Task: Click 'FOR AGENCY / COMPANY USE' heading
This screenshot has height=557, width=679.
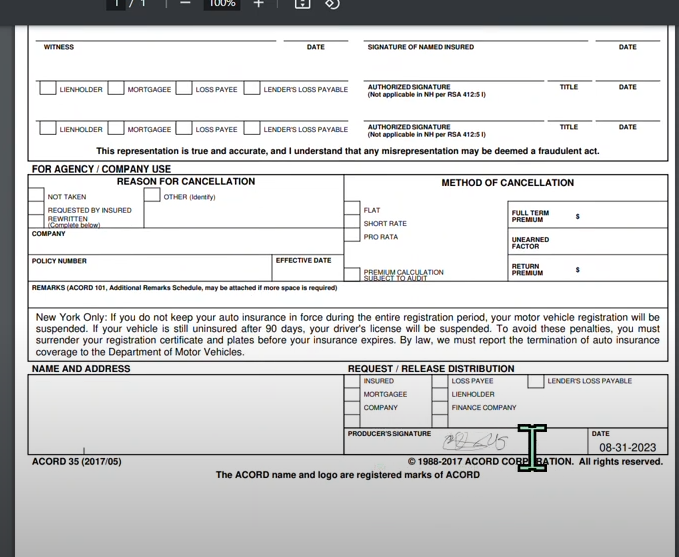Action: pyautogui.click(x=101, y=169)
